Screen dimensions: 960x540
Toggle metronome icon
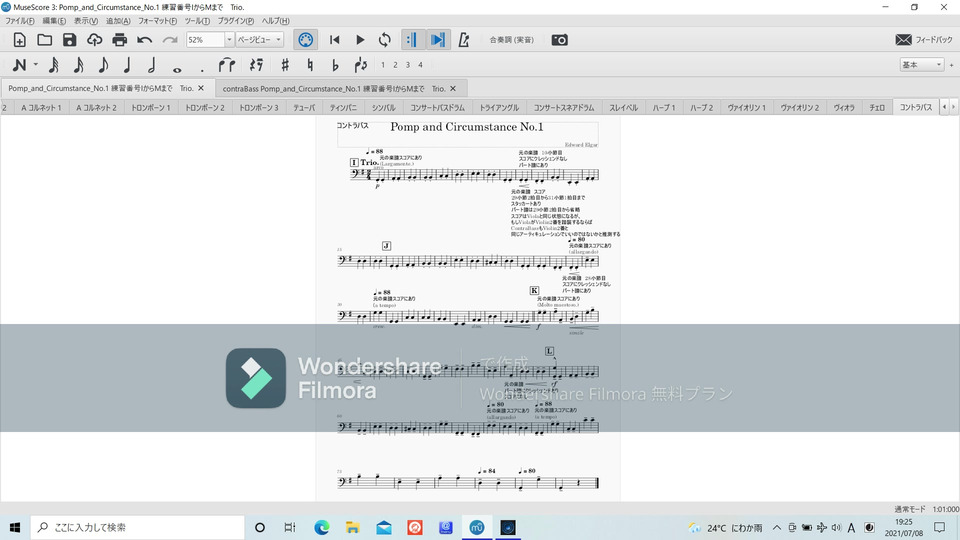[463, 40]
